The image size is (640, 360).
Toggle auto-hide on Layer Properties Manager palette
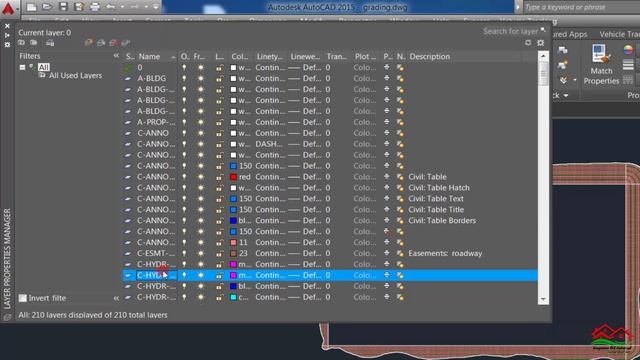tap(7, 36)
